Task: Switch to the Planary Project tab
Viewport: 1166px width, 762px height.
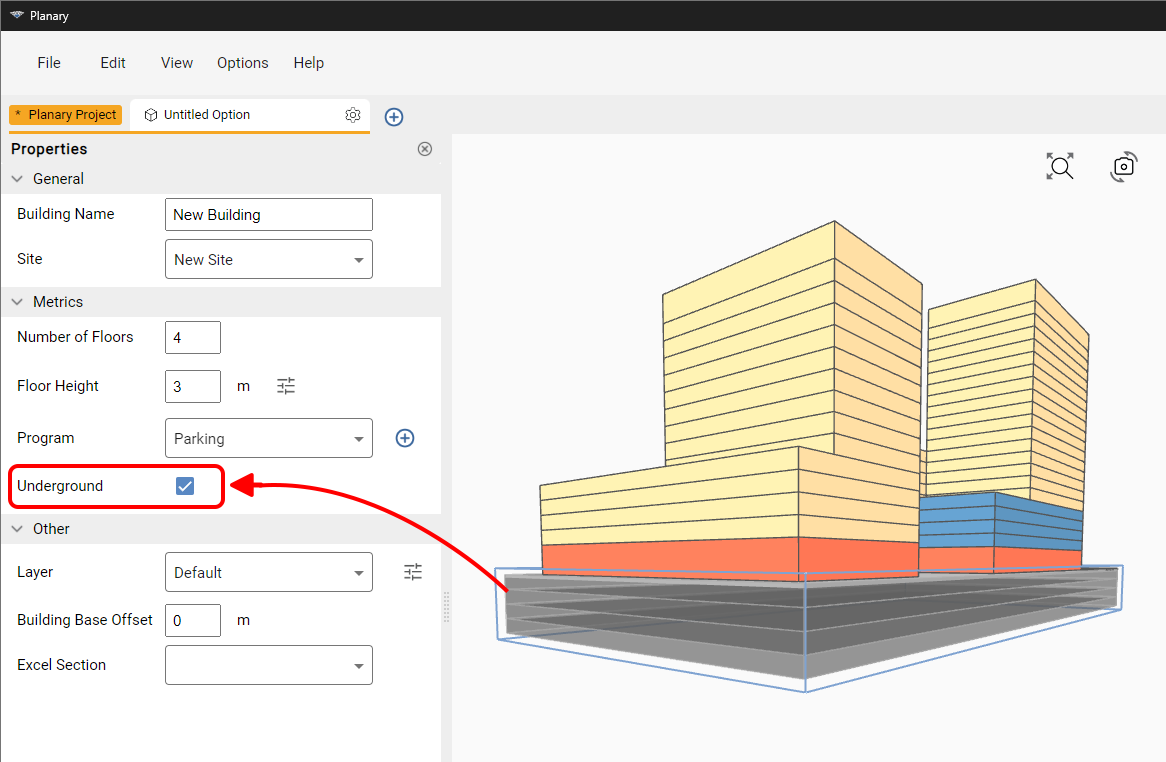Action: [x=65, y=114]
